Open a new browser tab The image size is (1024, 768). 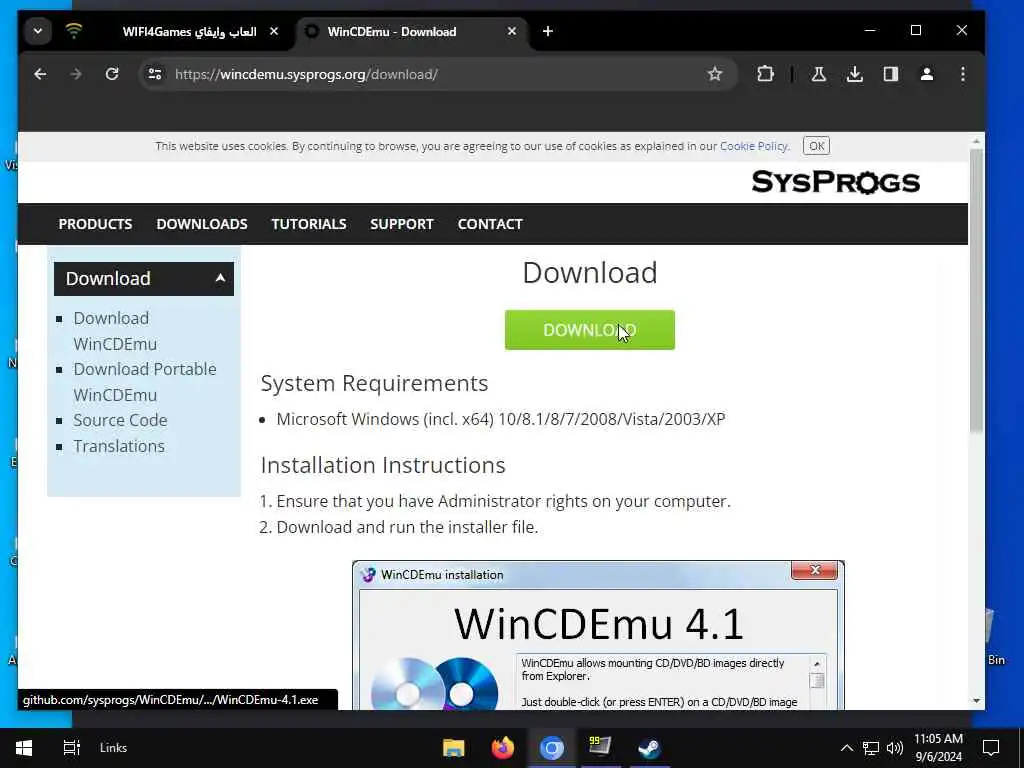click(x=548, y=31)
